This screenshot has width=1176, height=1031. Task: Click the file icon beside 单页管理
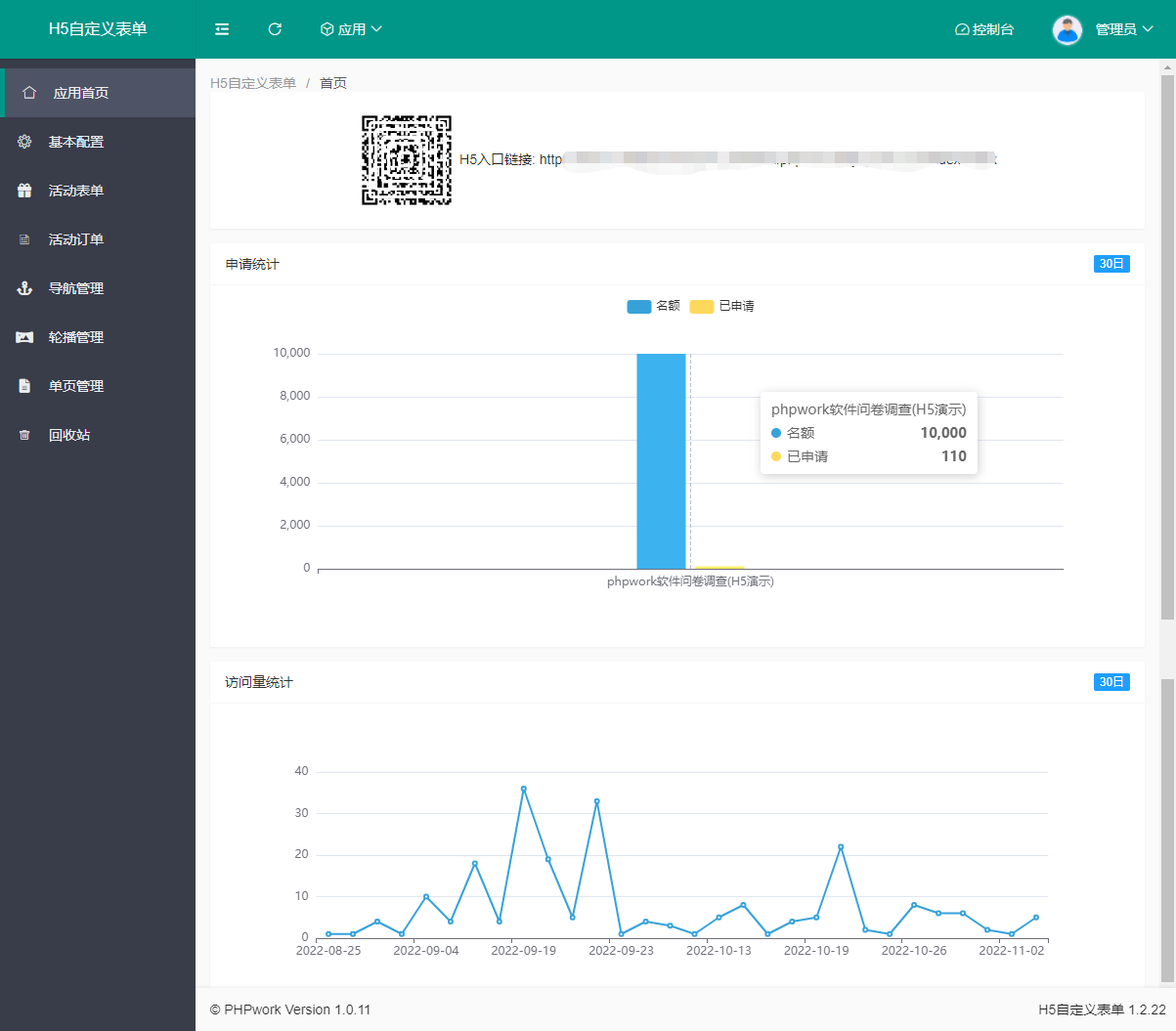(x=24, y=386)
